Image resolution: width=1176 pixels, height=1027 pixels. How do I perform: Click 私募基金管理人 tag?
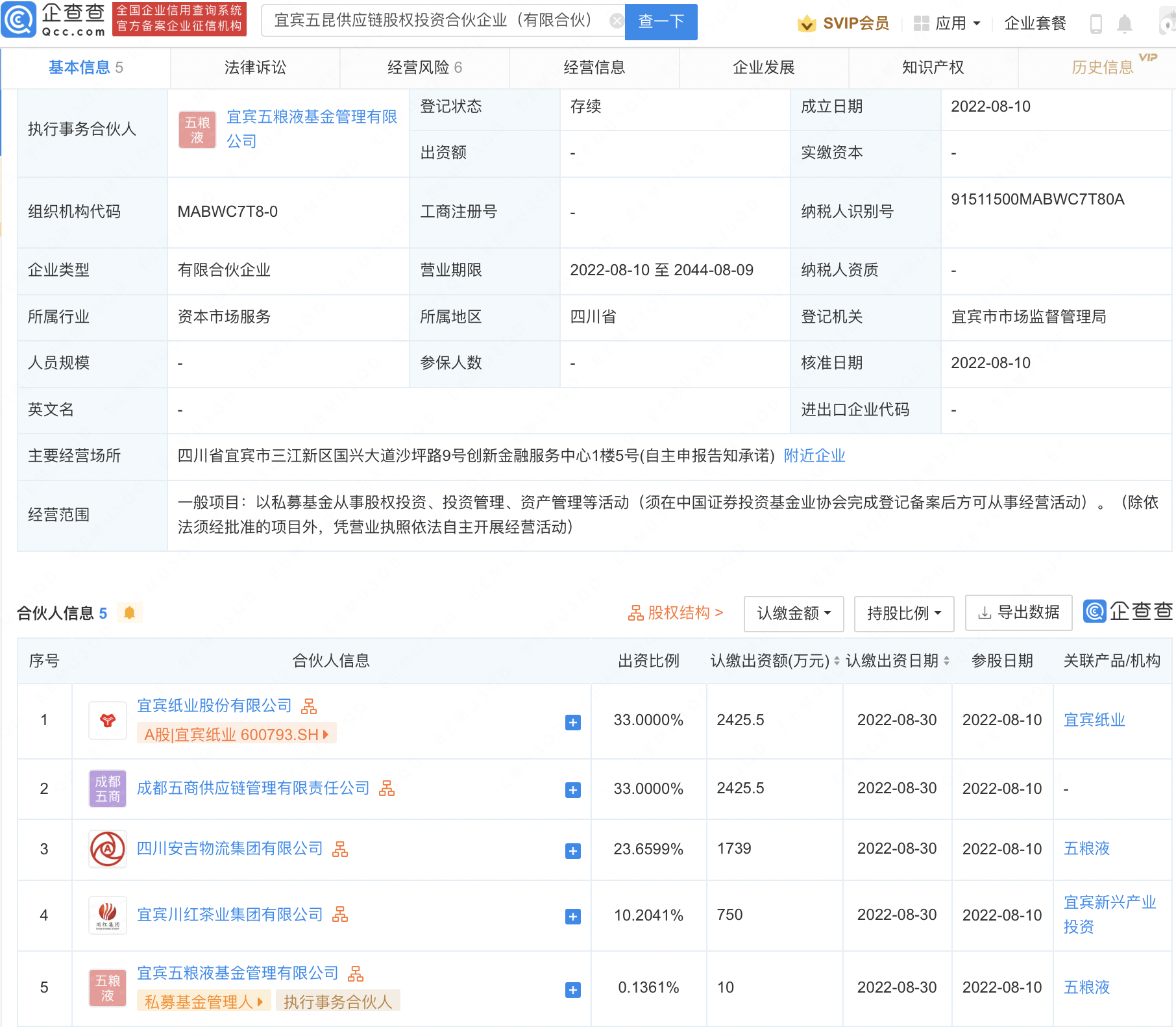tap(203, 1002)
